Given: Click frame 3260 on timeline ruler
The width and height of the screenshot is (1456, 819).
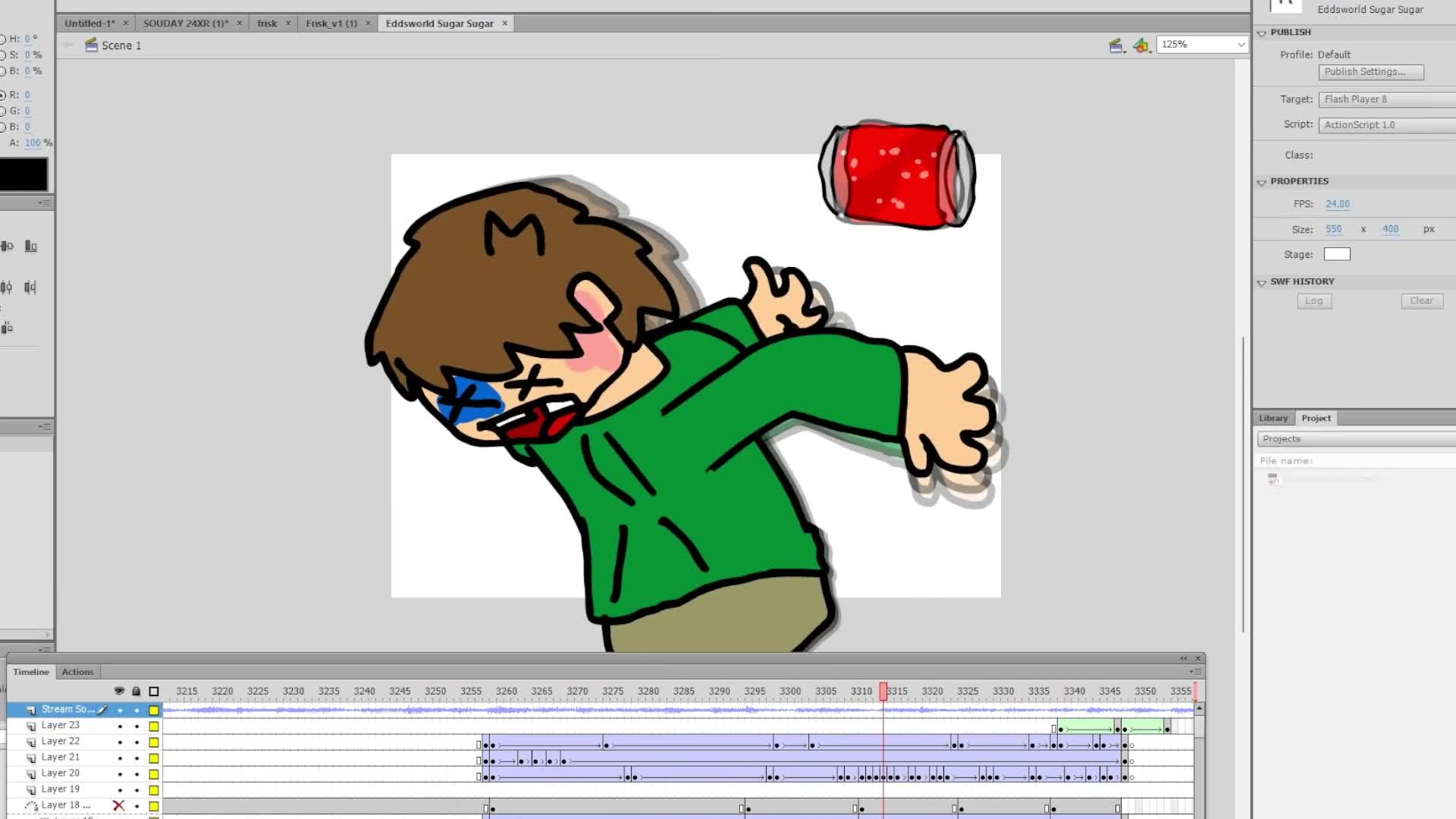Looking at the screenshot, I should tap(506, 692).
